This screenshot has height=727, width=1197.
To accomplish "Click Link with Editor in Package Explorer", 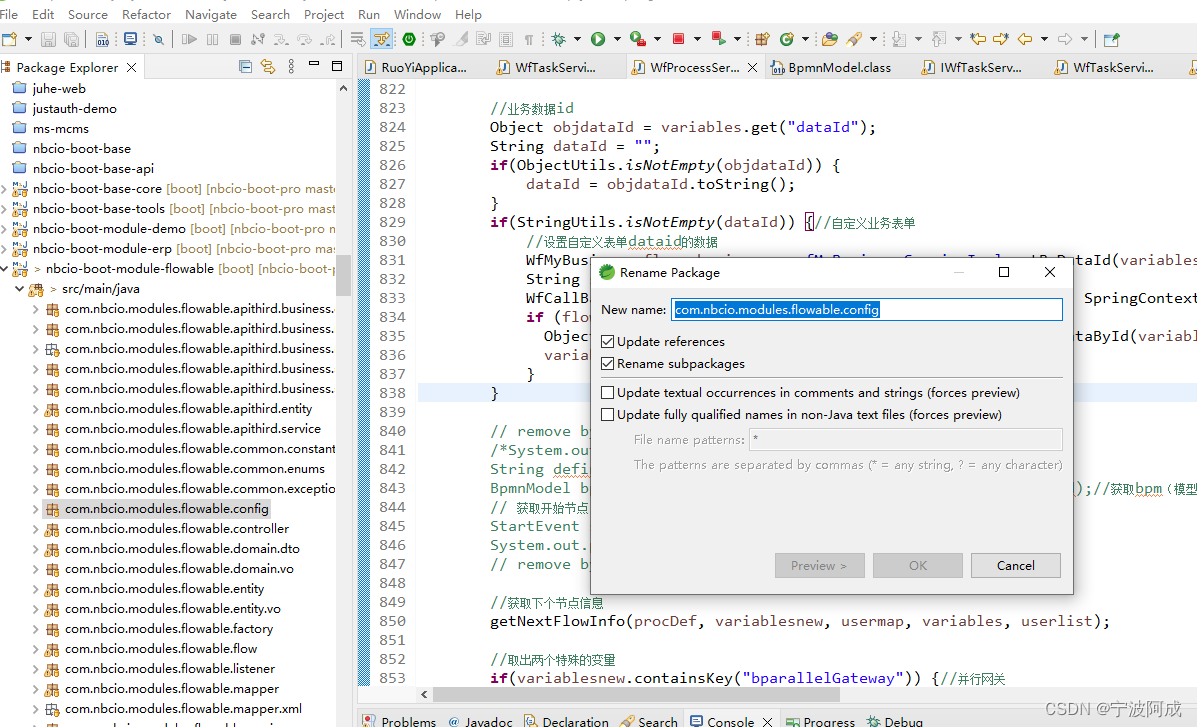I will (268, 67).
